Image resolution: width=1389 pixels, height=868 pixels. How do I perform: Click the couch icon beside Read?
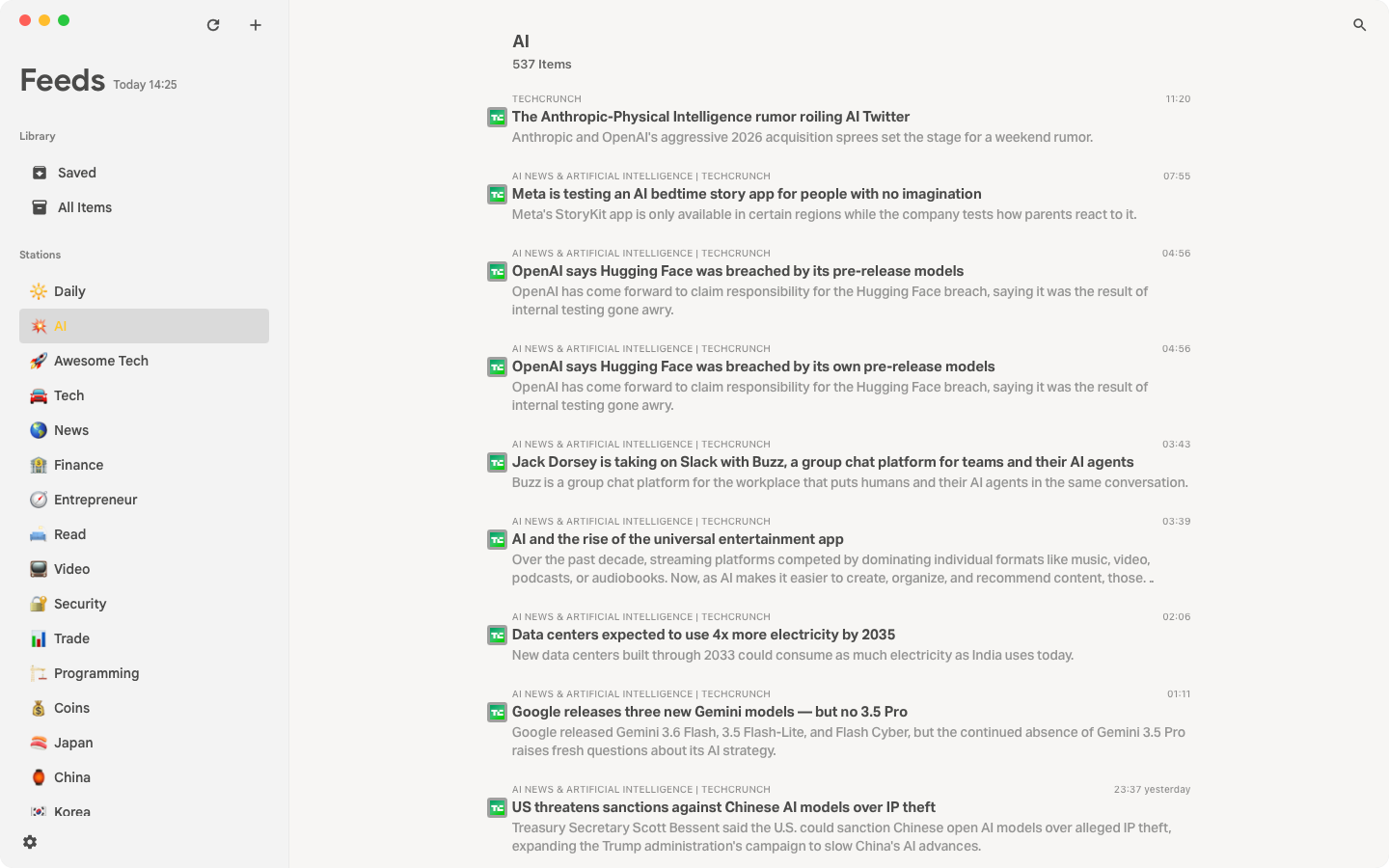(39, 534)
